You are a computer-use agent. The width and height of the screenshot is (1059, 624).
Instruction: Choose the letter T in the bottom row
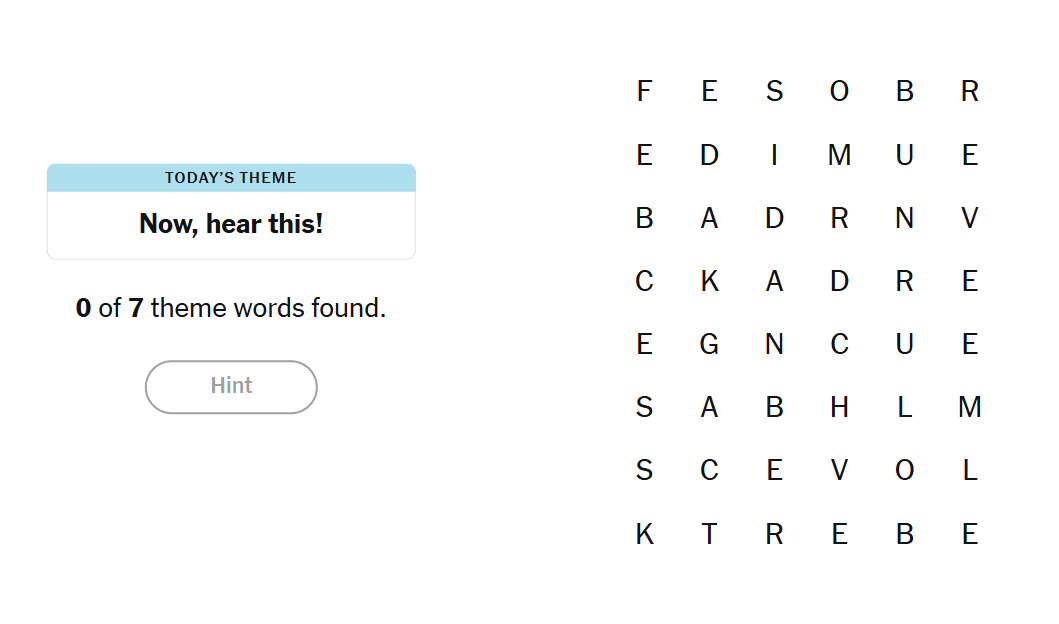tap(709, 534)
